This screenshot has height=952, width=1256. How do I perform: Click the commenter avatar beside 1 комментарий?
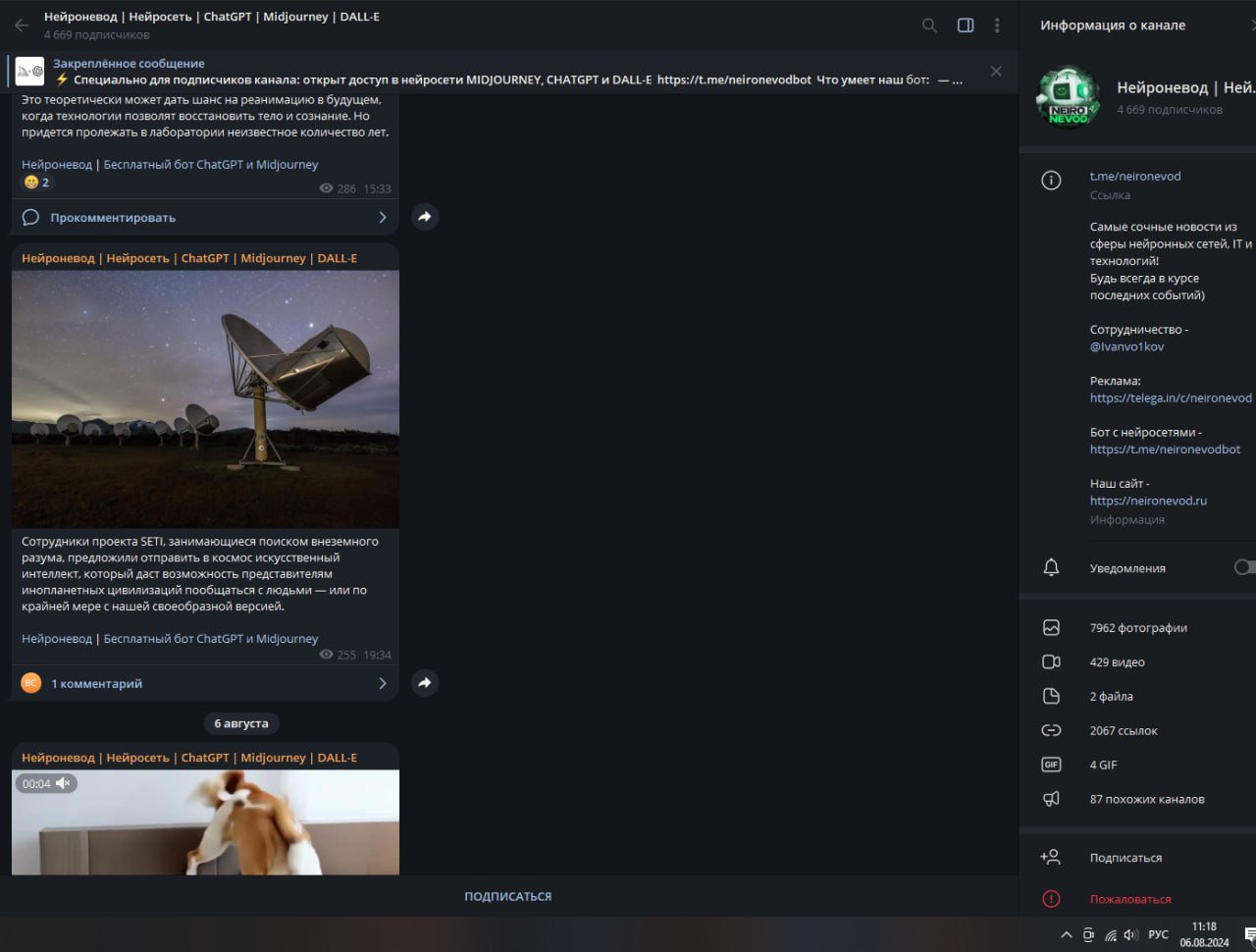[x=31, y=683]
